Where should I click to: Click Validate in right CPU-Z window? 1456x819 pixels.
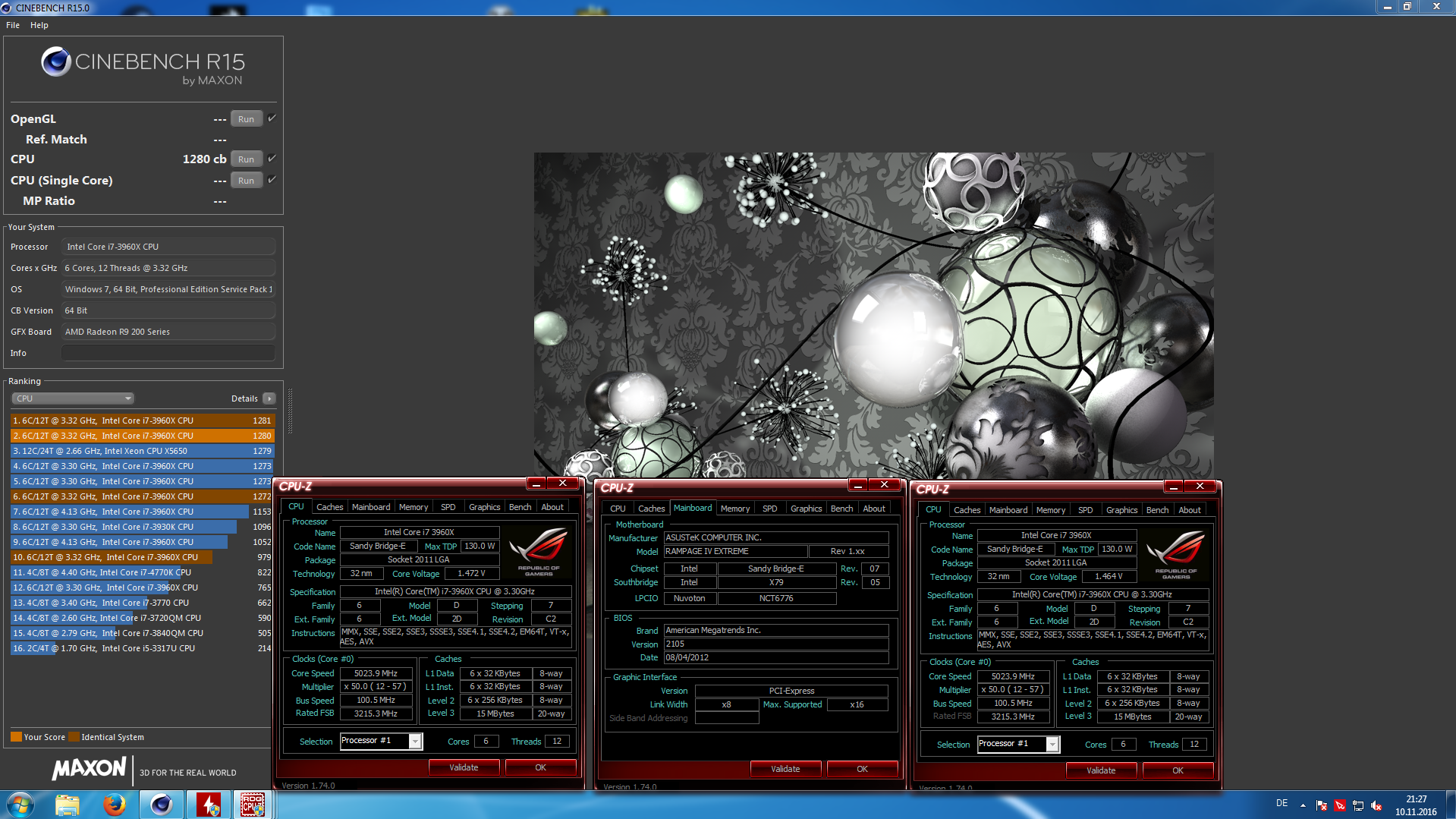click(1101, 770)
